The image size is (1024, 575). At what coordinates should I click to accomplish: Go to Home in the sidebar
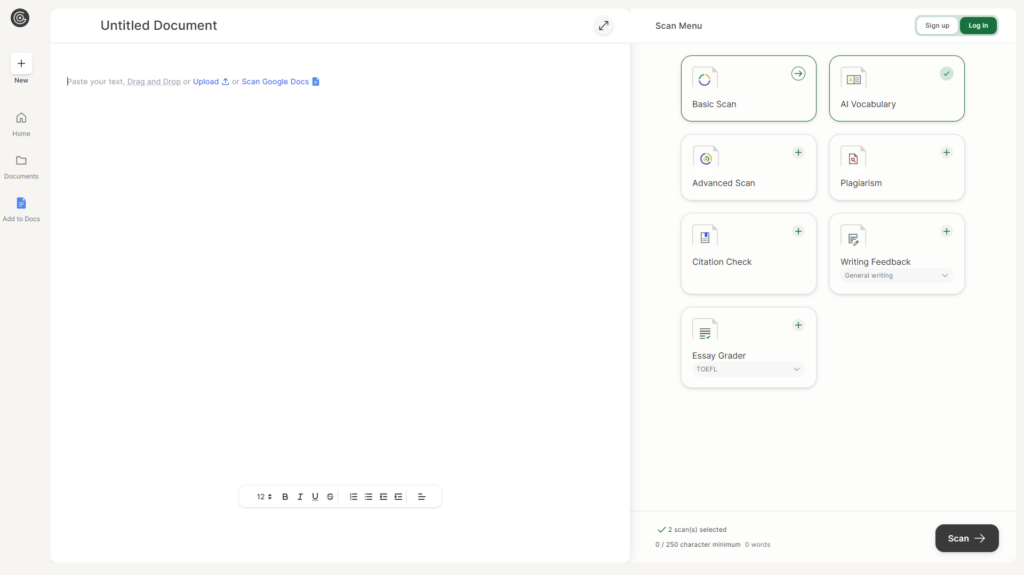tap(21, 123)
